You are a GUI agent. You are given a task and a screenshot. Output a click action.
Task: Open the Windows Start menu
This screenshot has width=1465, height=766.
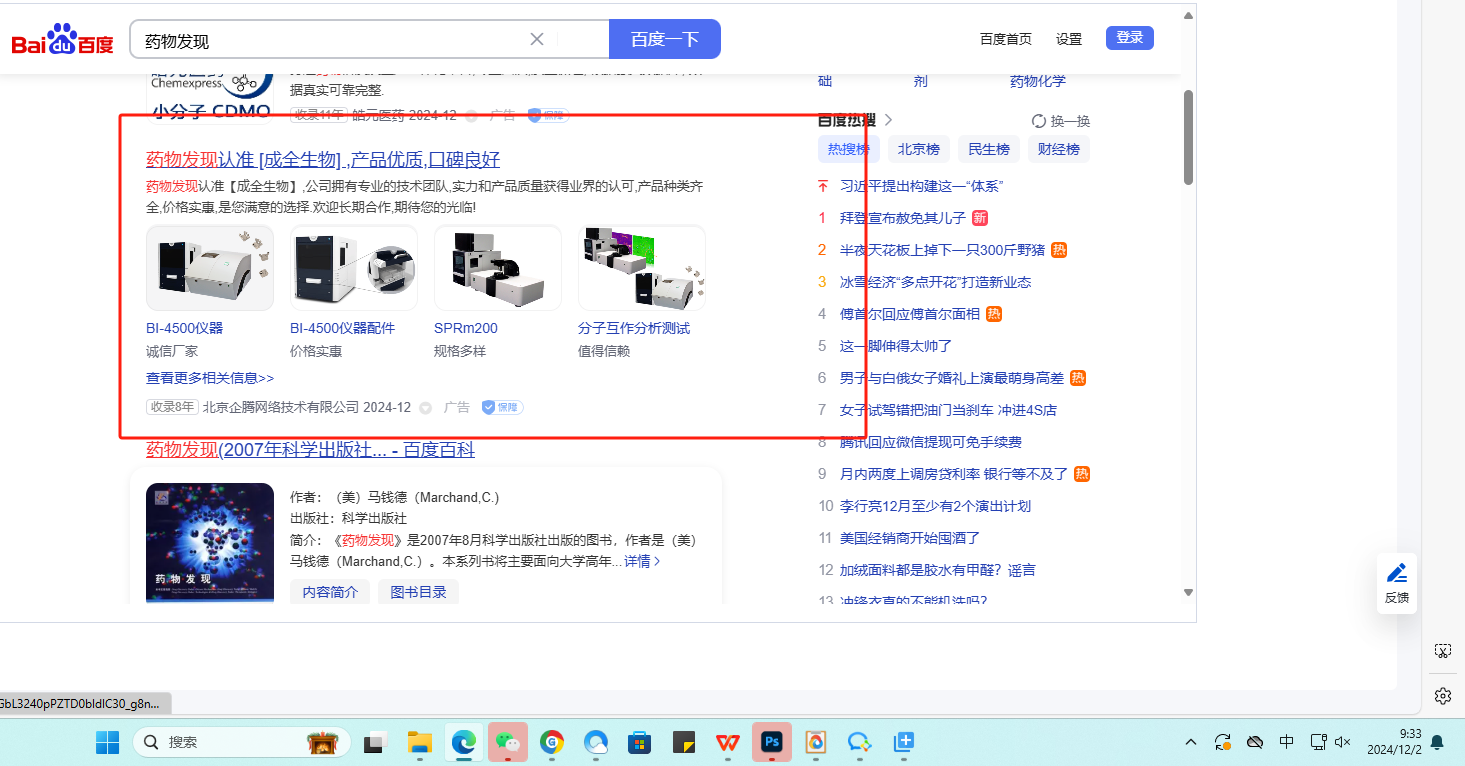pyautogui.click(x=107, y=742)
